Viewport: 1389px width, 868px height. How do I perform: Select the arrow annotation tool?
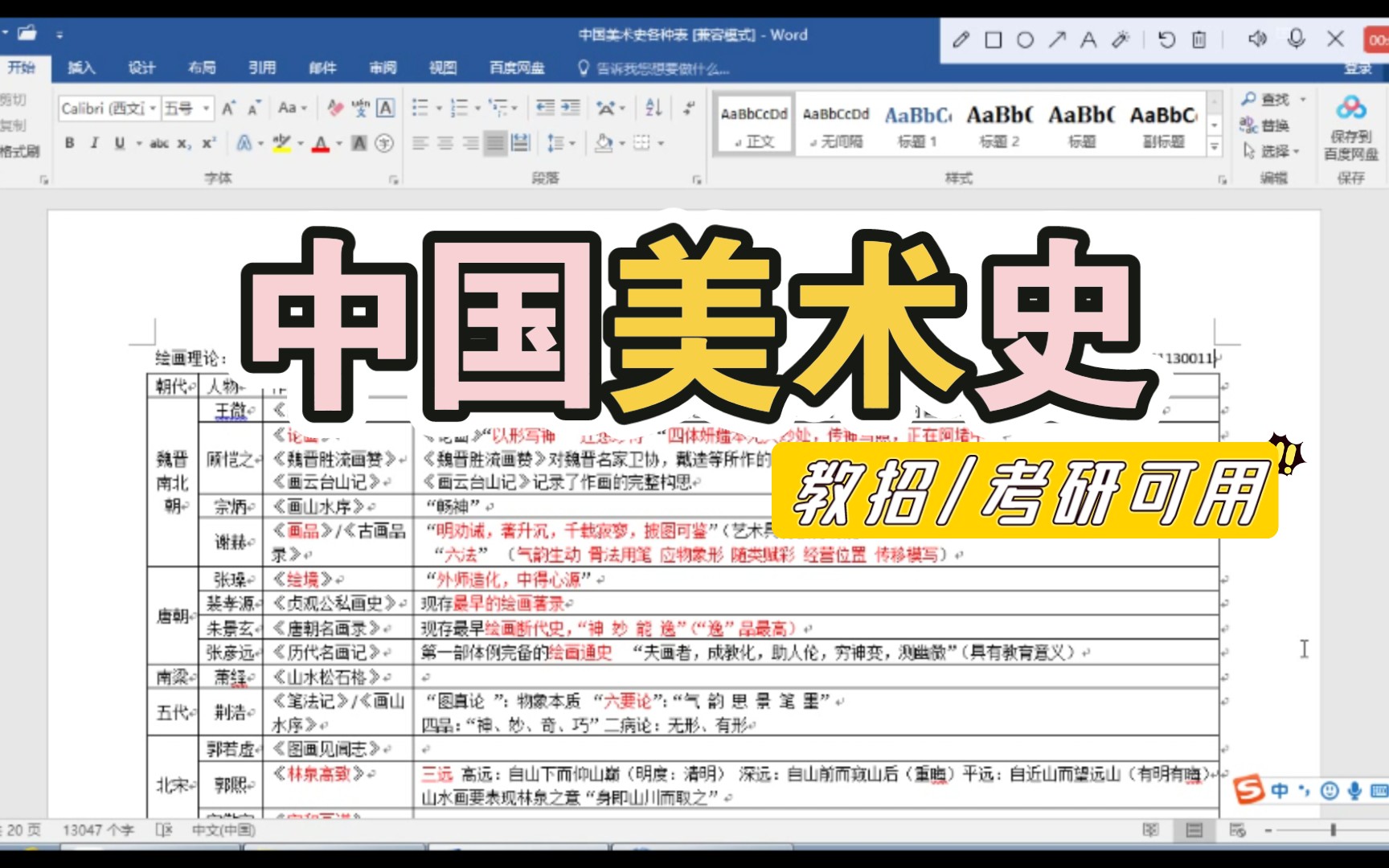(x=1057, y=39)
